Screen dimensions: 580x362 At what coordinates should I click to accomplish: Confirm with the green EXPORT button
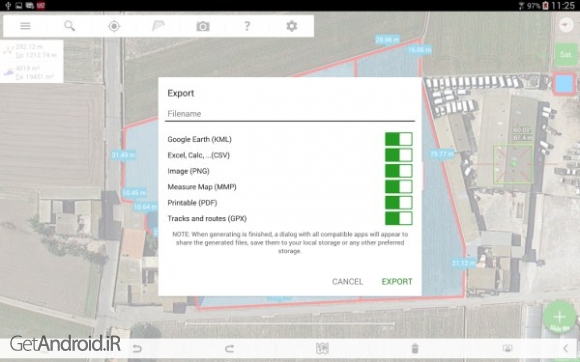397,281
